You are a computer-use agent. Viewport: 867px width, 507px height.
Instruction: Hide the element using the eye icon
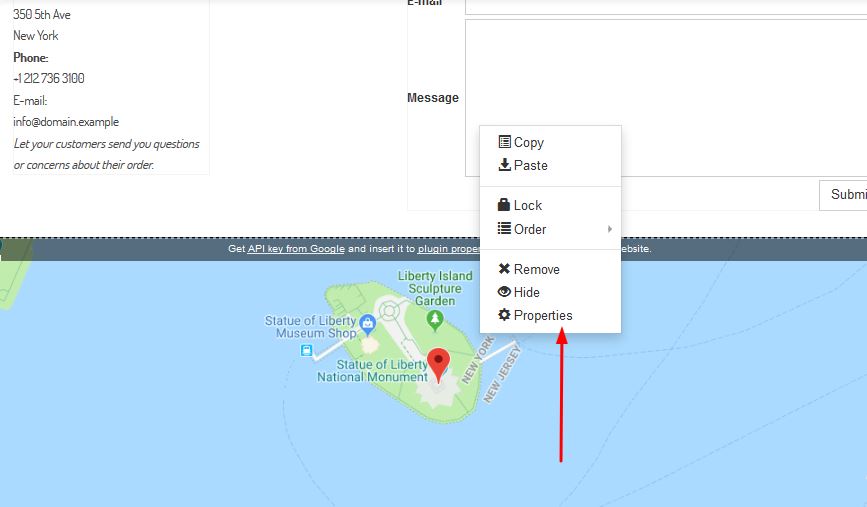[x=504, y=292]
